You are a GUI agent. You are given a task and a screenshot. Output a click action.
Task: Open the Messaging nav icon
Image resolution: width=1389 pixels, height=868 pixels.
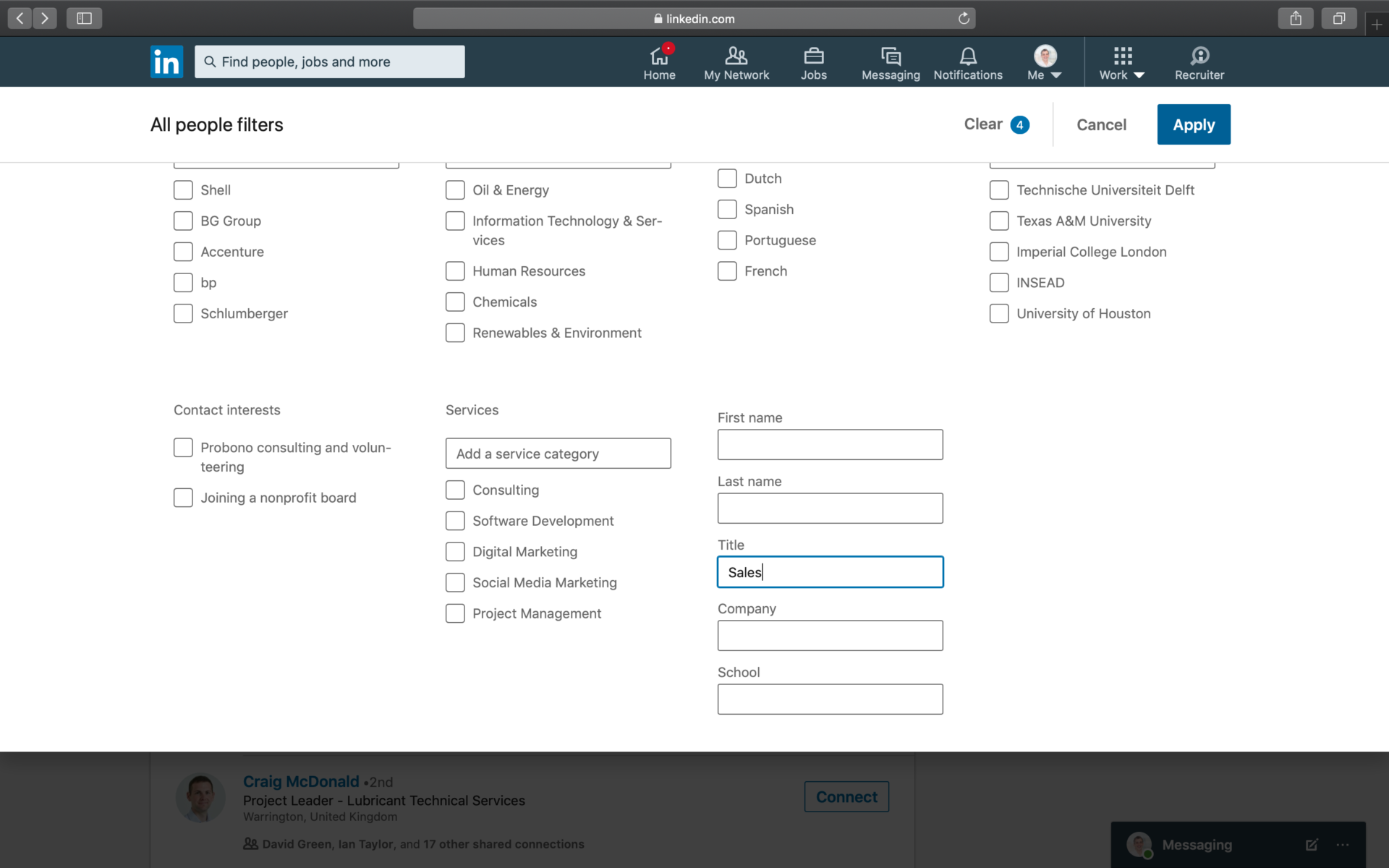tap(891, 56)
